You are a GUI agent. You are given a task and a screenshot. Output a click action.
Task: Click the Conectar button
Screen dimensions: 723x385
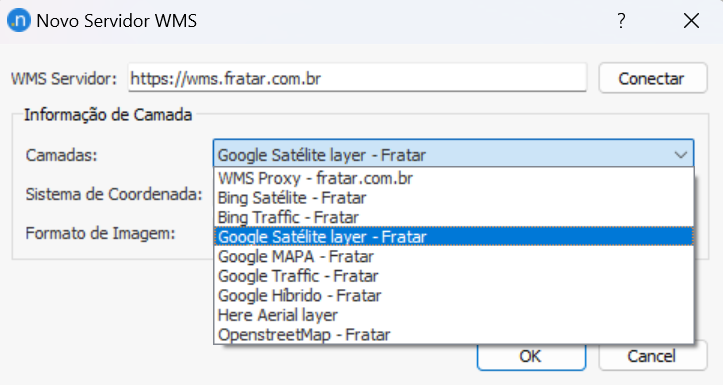click(652, 78)
